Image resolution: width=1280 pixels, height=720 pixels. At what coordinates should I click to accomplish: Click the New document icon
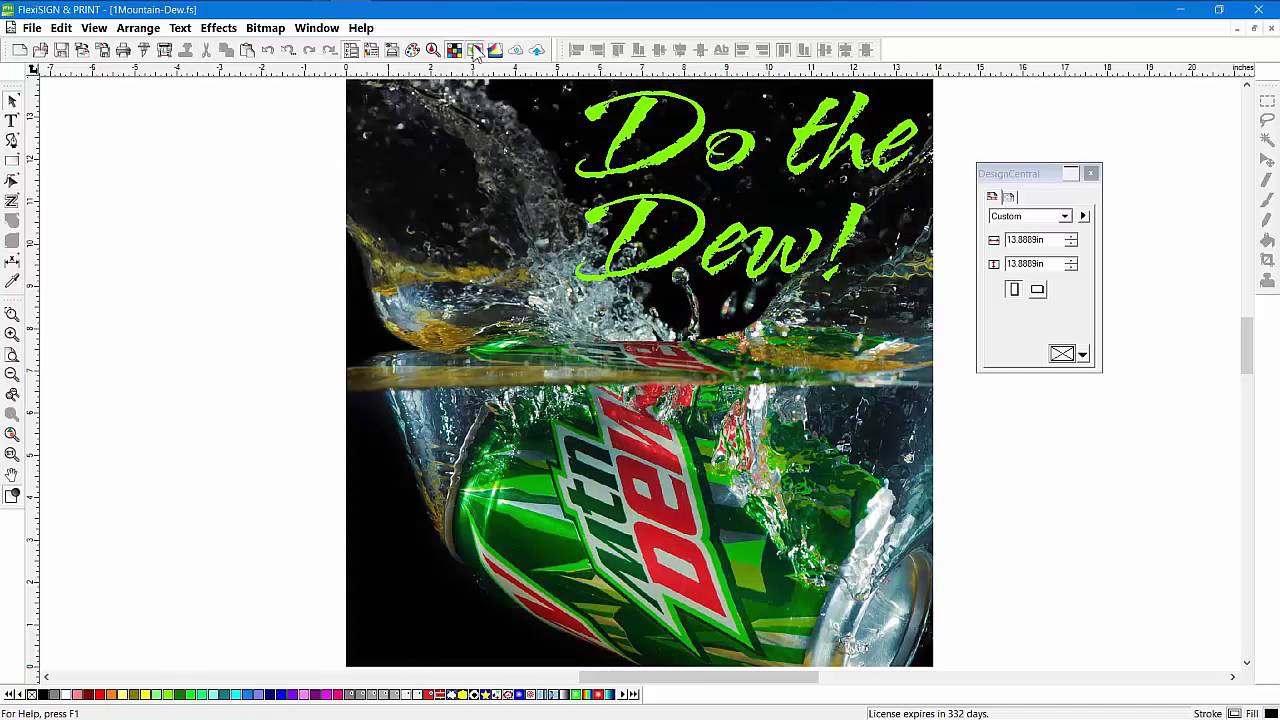(x=20, y=50)
